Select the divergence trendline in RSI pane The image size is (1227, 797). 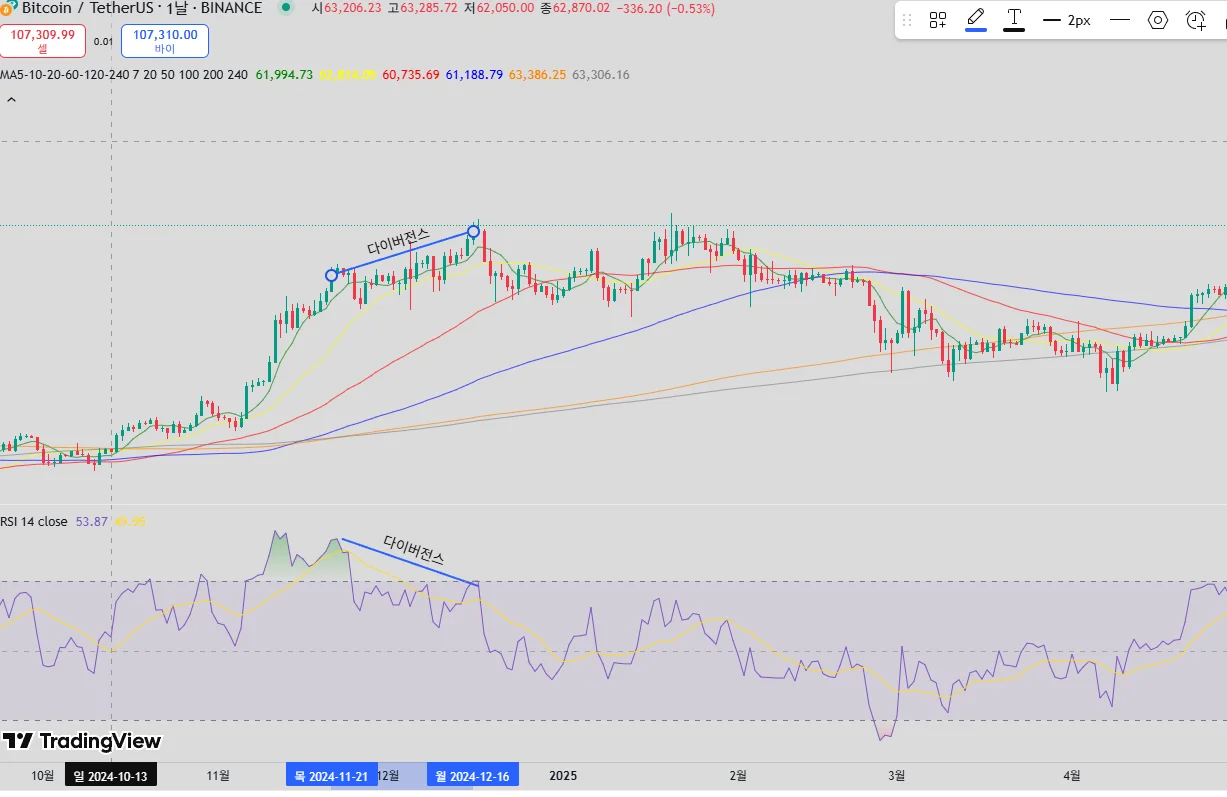click(x=410, y=562)
